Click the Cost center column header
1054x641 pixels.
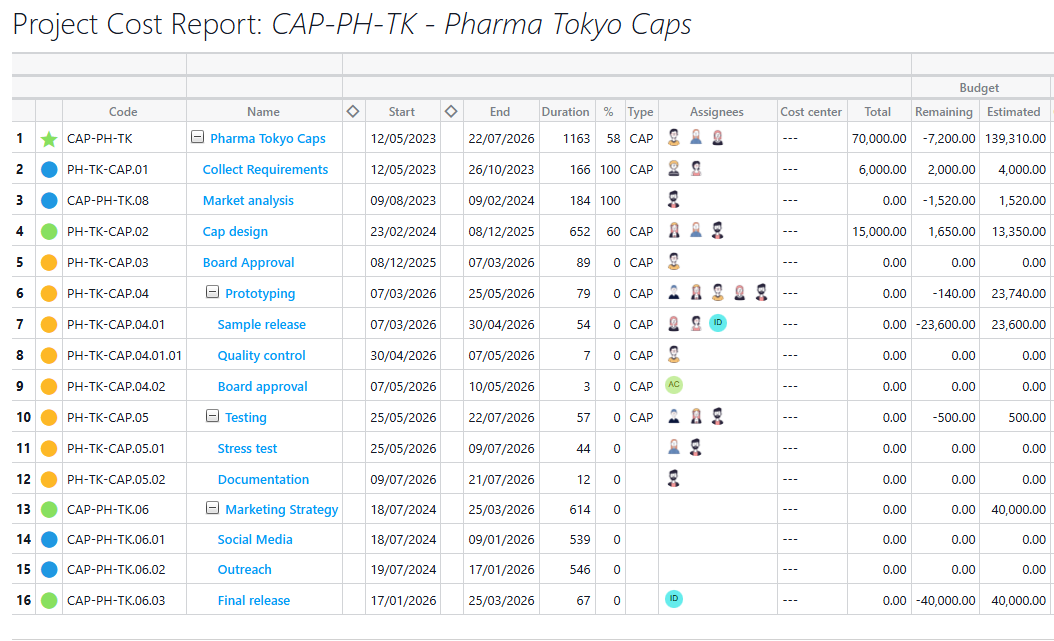(x=811, y=112)
